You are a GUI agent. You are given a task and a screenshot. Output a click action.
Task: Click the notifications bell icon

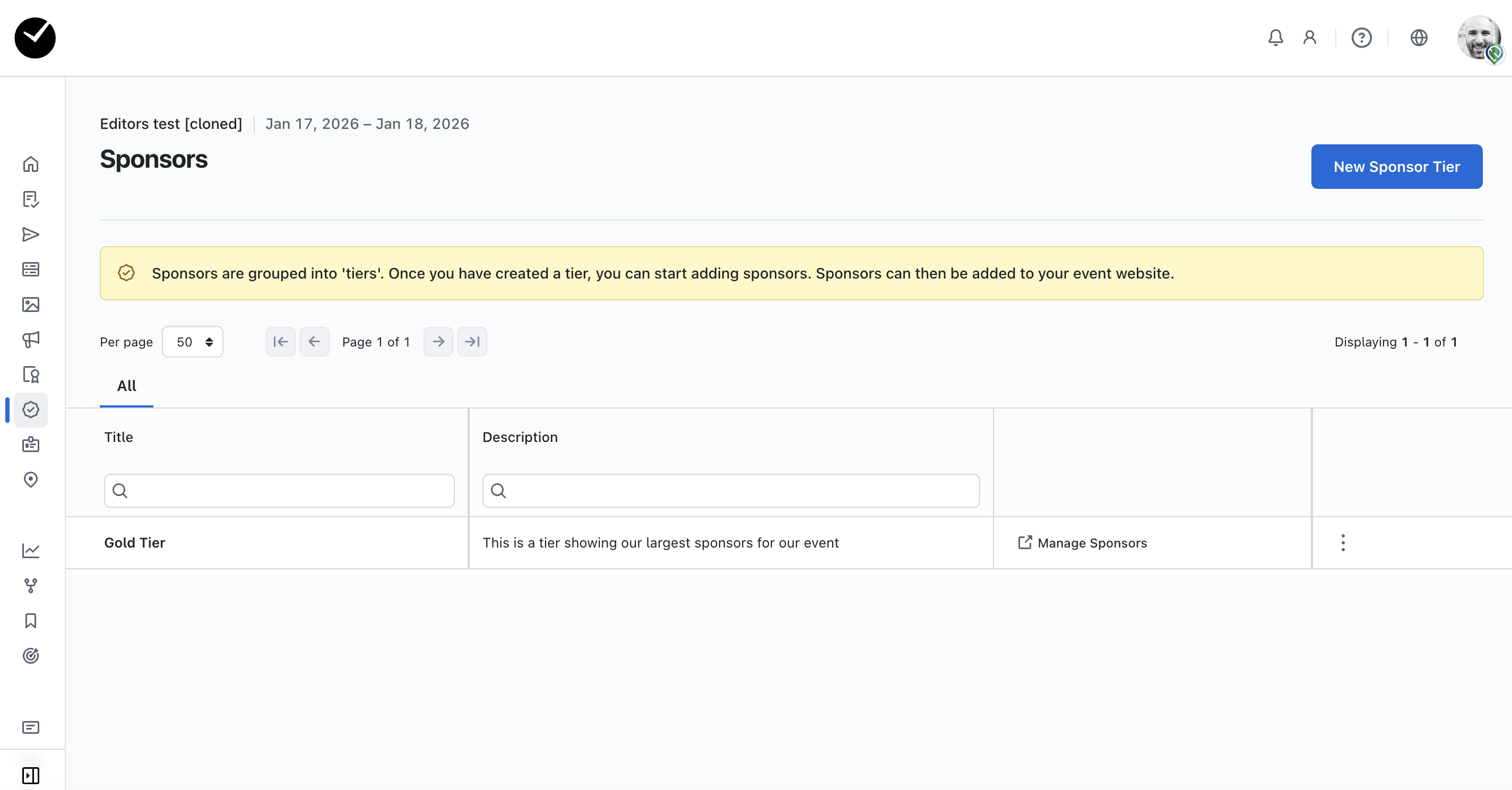click(1275, 38)
